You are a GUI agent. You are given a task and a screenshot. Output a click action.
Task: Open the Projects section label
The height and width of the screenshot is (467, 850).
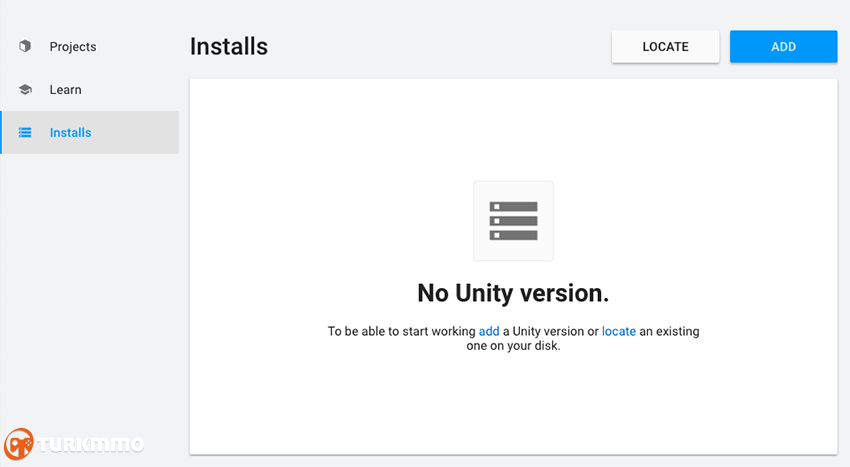73,47
